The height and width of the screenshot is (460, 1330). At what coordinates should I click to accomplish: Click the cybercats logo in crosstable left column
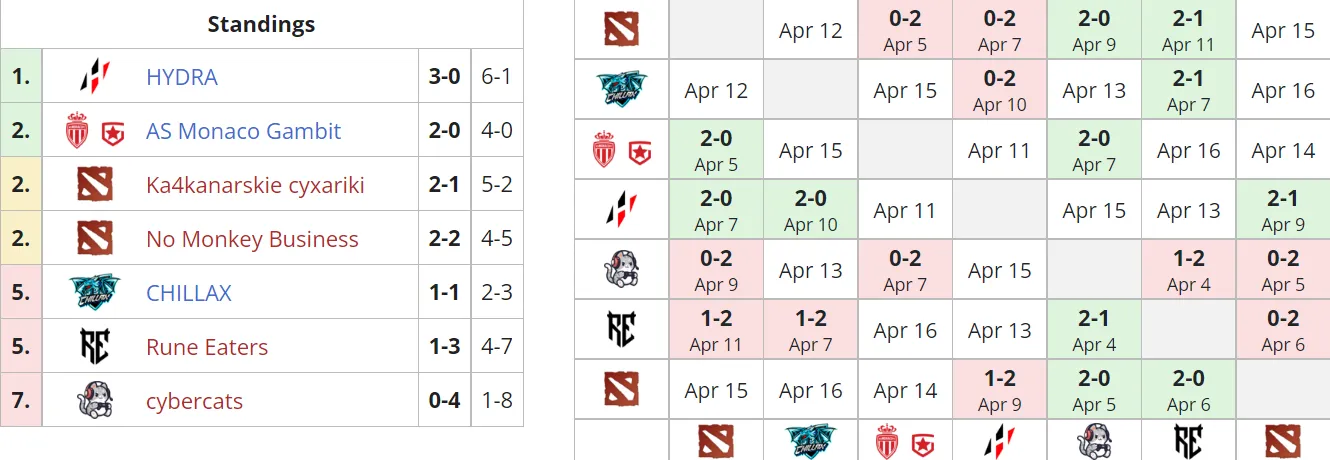[x=622, y=270]
